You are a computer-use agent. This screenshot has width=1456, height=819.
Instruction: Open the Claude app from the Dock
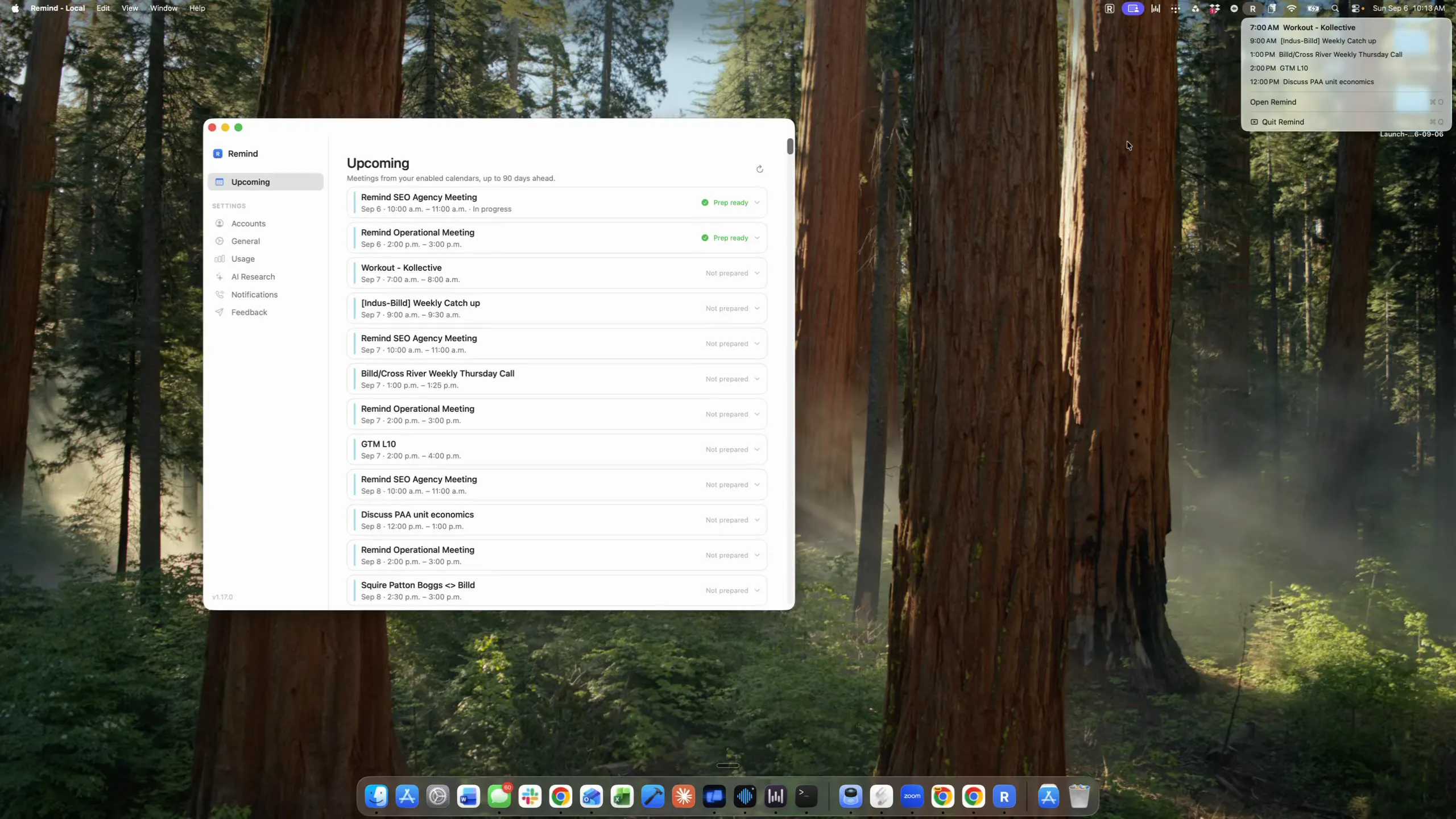(684, 796)
